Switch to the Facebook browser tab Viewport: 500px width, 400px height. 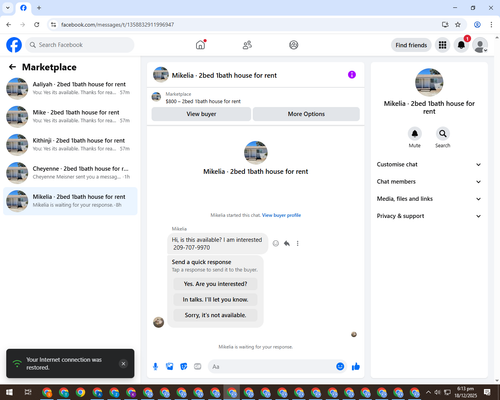tap(23, 8)
